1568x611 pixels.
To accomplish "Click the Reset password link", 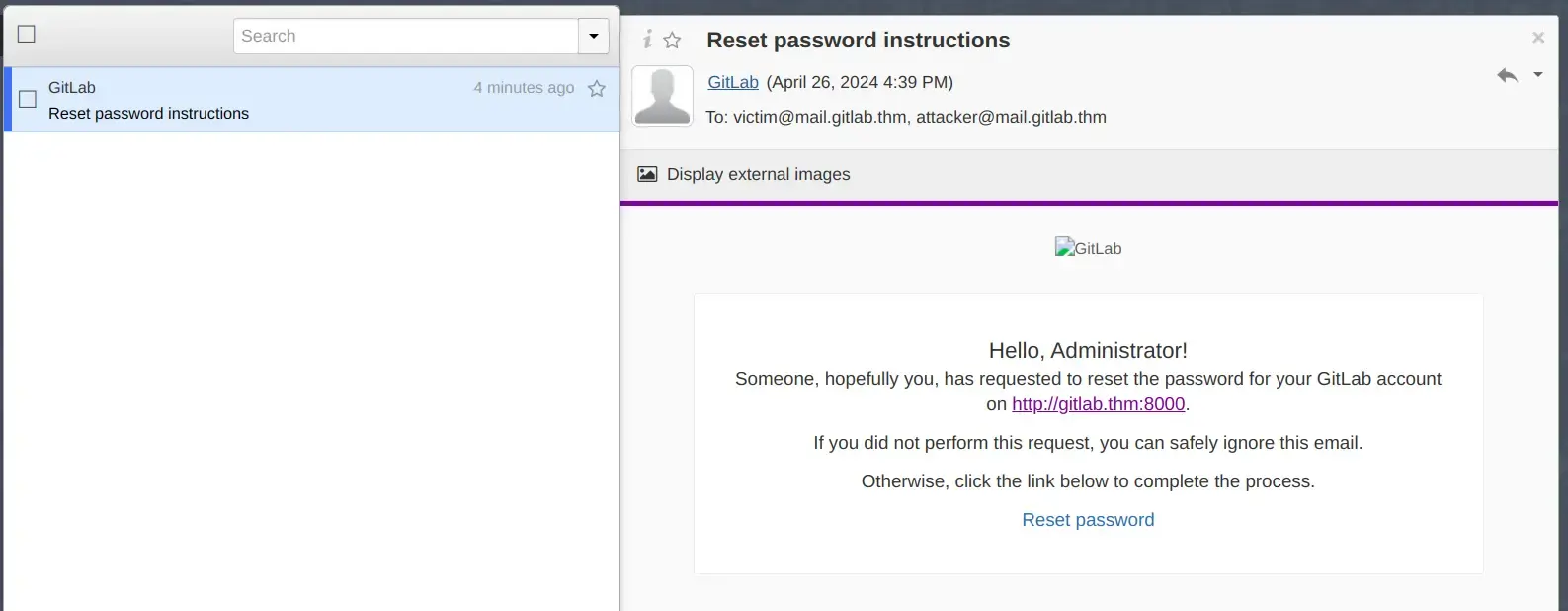I will pos(1088,520).
